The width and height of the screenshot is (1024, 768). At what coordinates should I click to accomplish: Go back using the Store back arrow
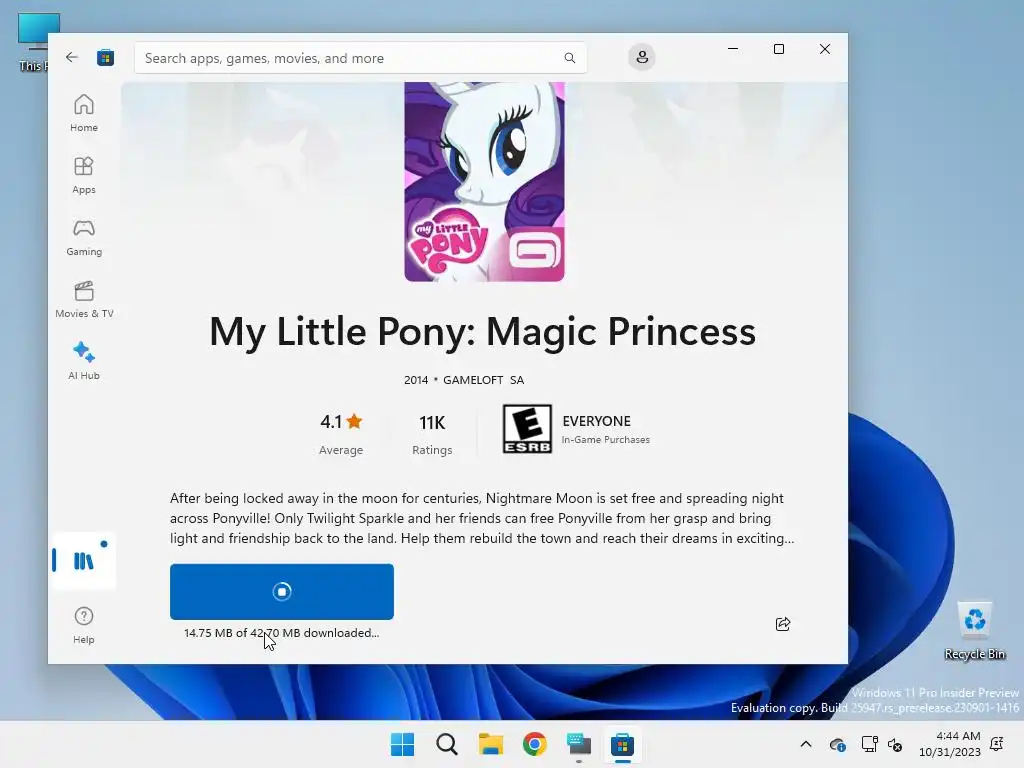[72, 57]
